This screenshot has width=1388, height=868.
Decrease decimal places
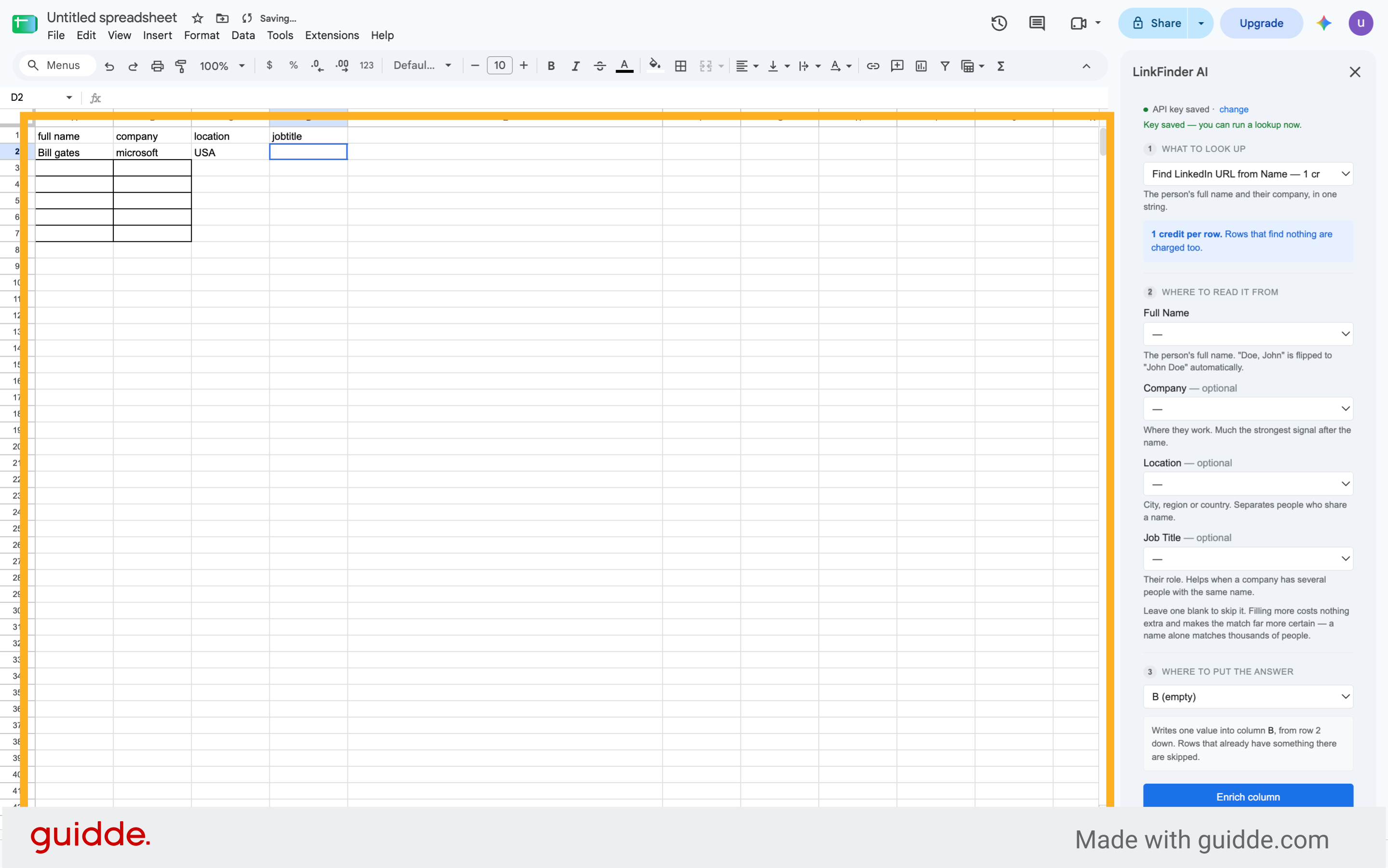coord(318,66)
